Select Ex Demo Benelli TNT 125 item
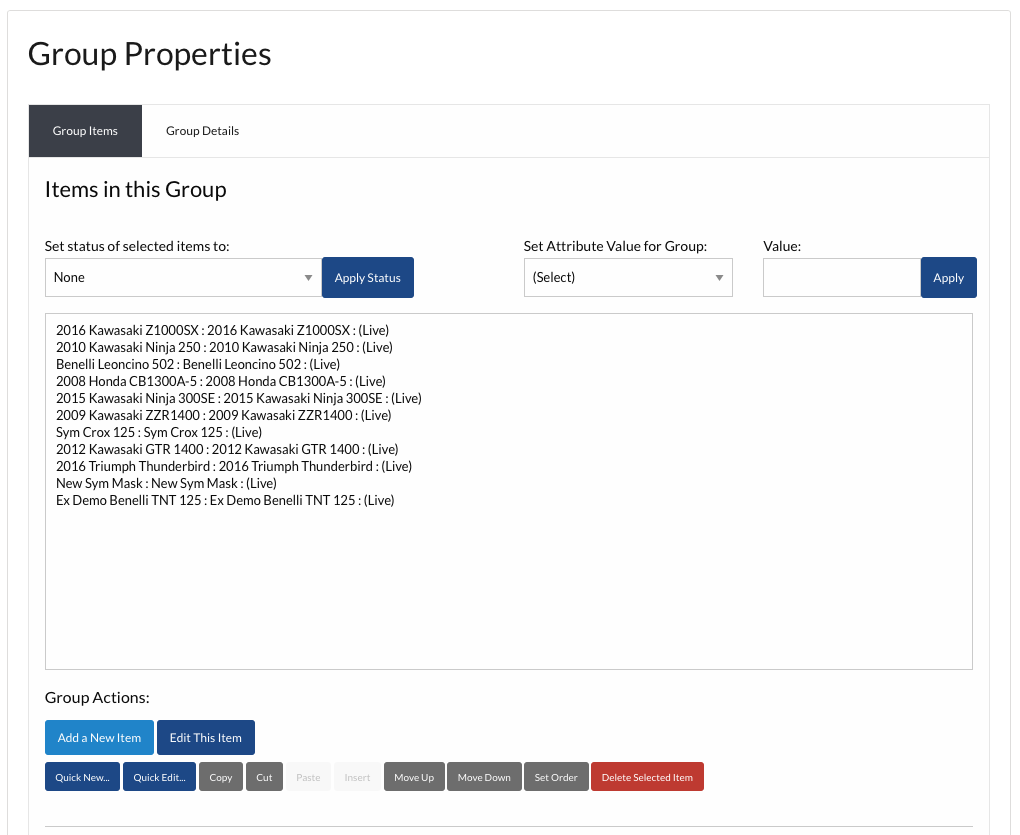1020x835 pixels. (x=225, y=500)
